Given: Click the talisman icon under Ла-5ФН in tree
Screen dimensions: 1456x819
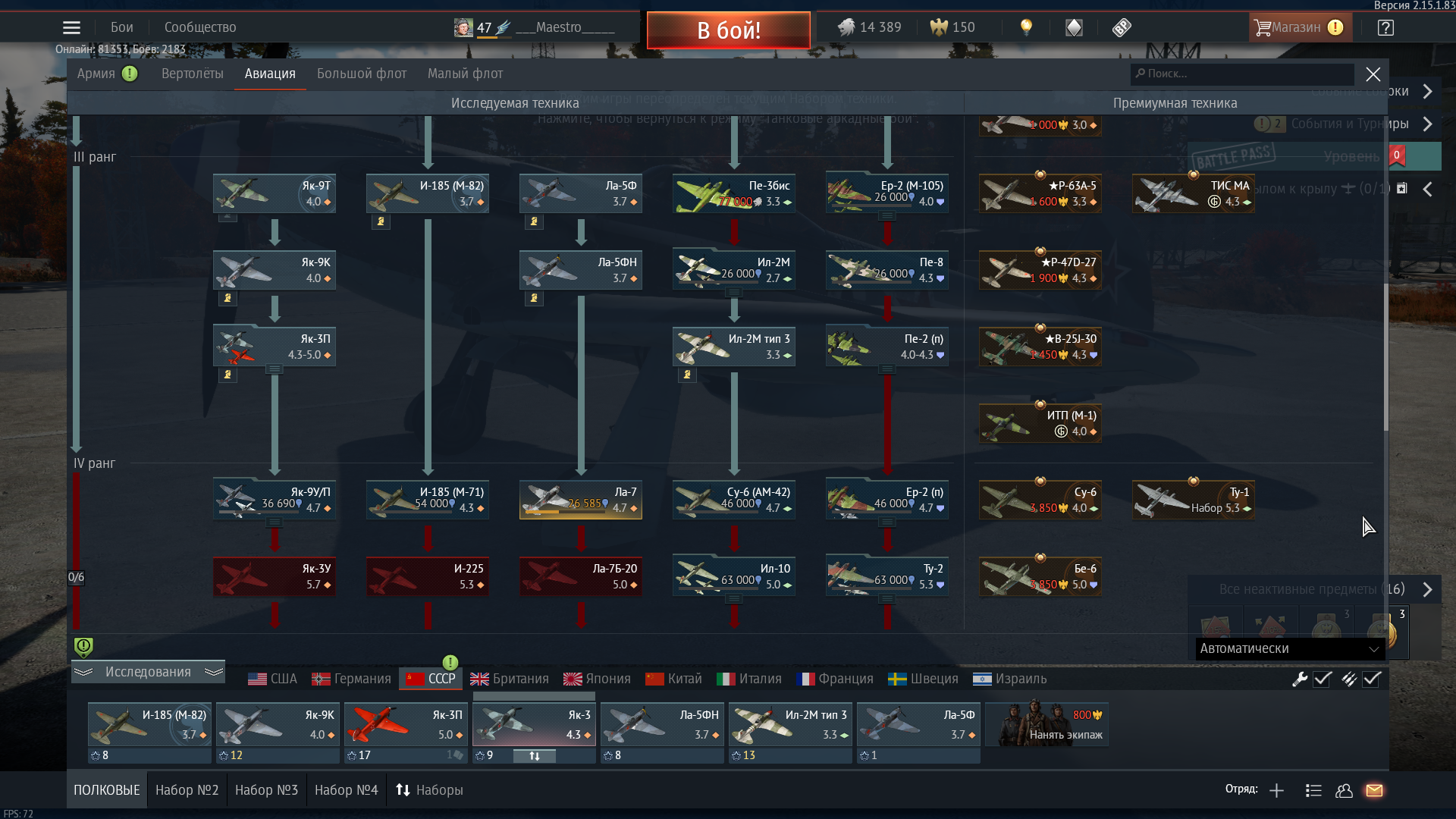Looking at the screenshot, I should [x=534, y=298].
